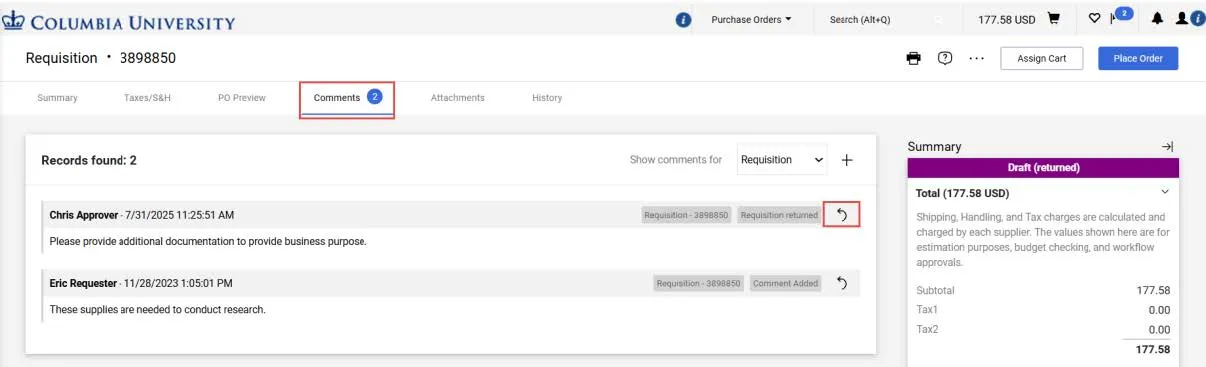This screenshot has width=1206, height=367.
Task: Open the shopping cart icon
Action: tap(1053, 19)
